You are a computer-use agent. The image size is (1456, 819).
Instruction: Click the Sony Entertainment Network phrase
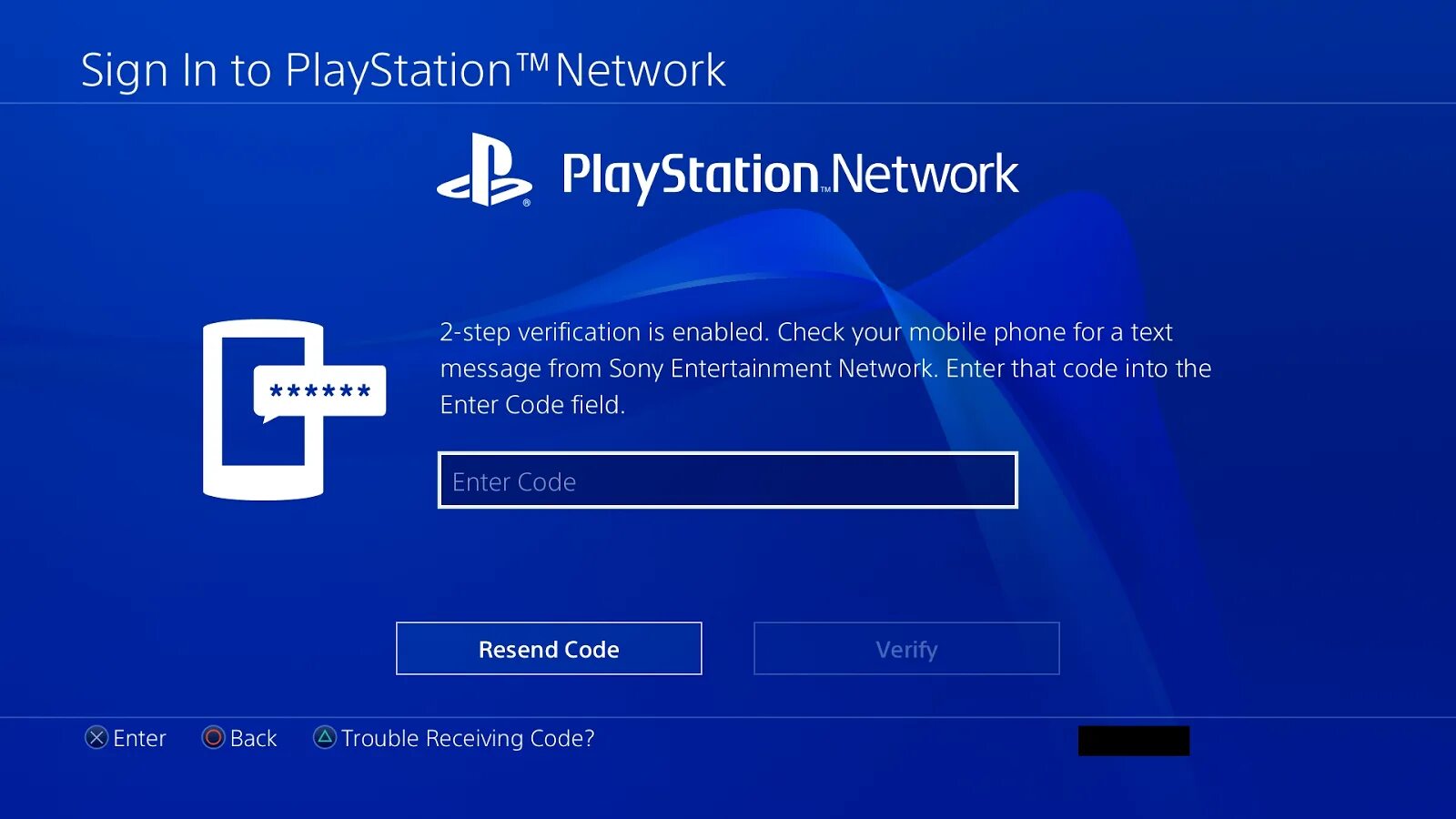point(772,369)
